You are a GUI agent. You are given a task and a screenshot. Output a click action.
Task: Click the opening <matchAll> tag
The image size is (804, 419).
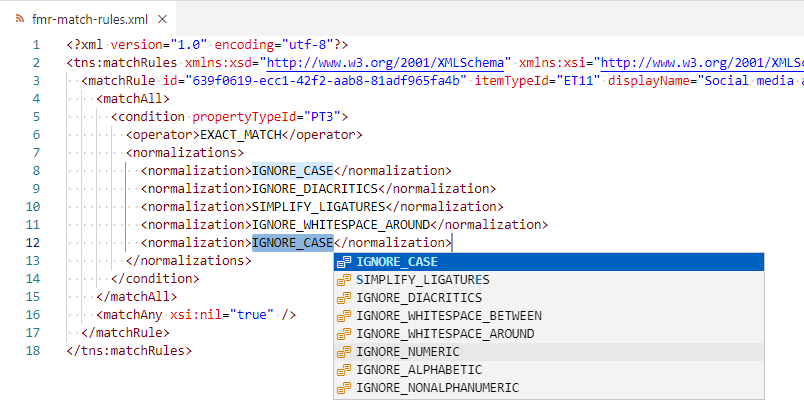tap(133, 99)
